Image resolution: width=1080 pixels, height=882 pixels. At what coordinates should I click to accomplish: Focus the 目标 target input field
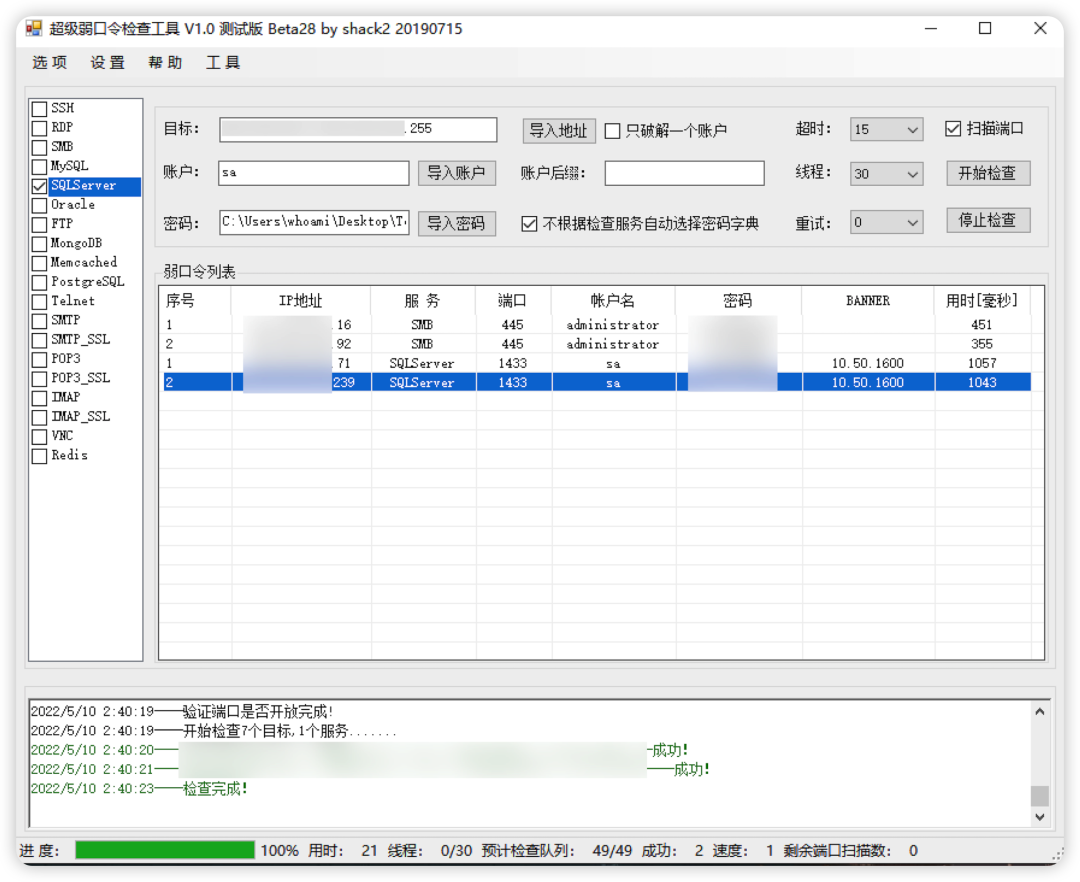[358, 129]
